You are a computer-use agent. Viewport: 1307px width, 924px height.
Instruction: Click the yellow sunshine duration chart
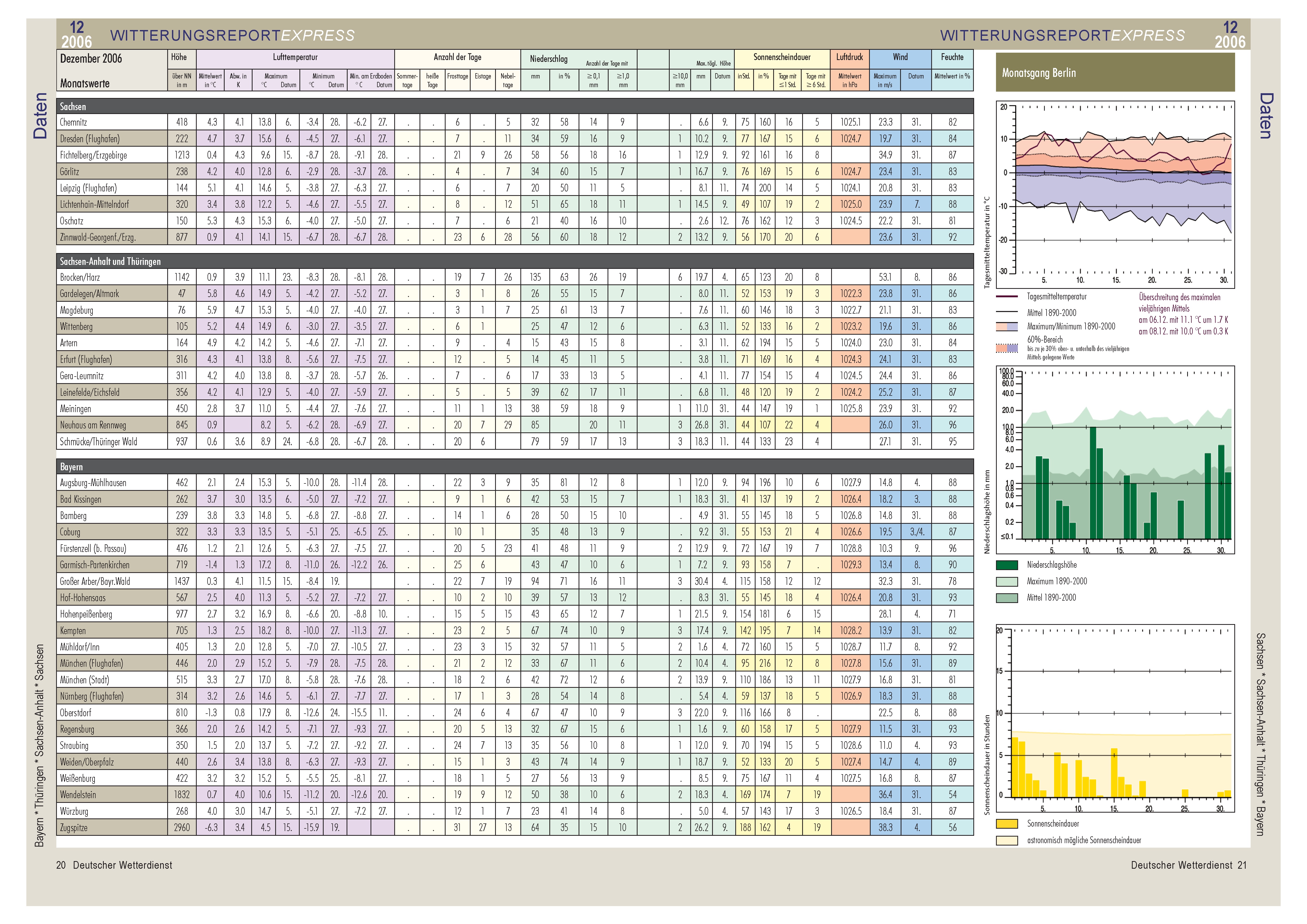click(1115, 719)
